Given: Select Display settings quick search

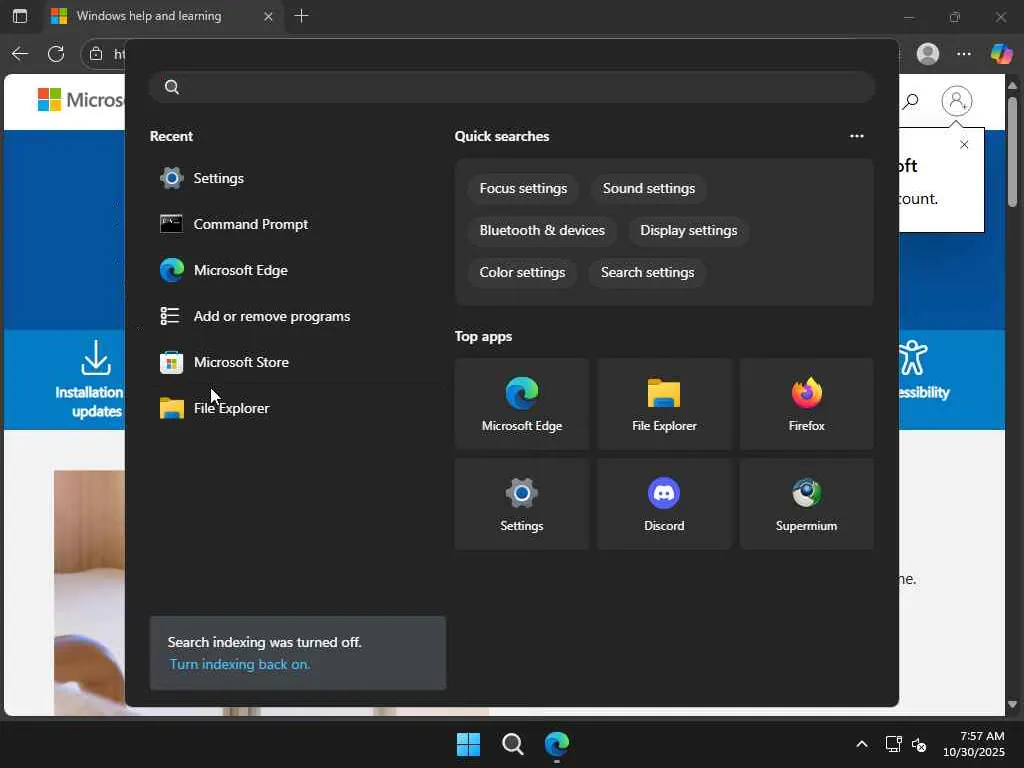Looking at the screenshot, I should tap(688, 231).
